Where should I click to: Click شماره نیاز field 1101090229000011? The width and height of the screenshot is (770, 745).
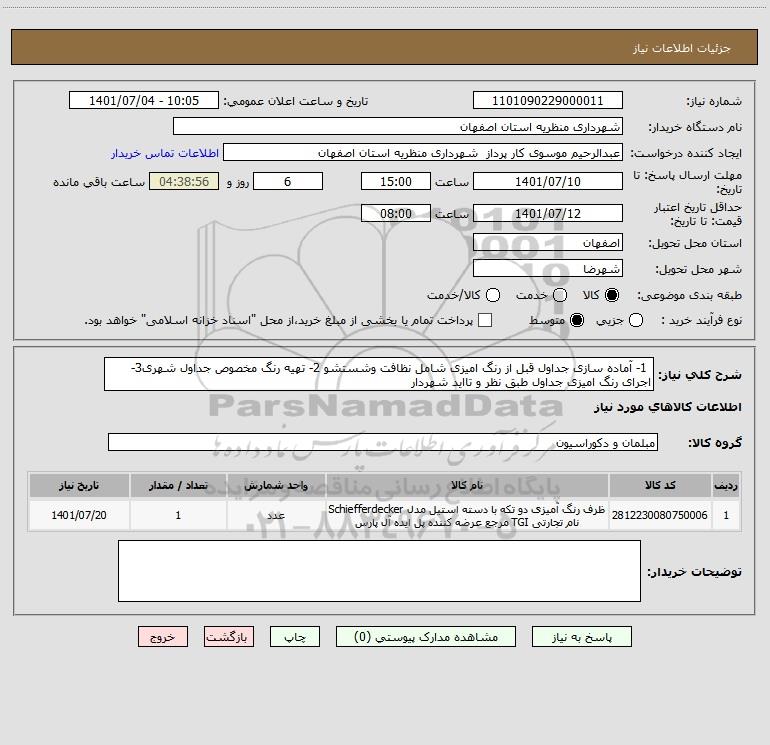[548, 101]
